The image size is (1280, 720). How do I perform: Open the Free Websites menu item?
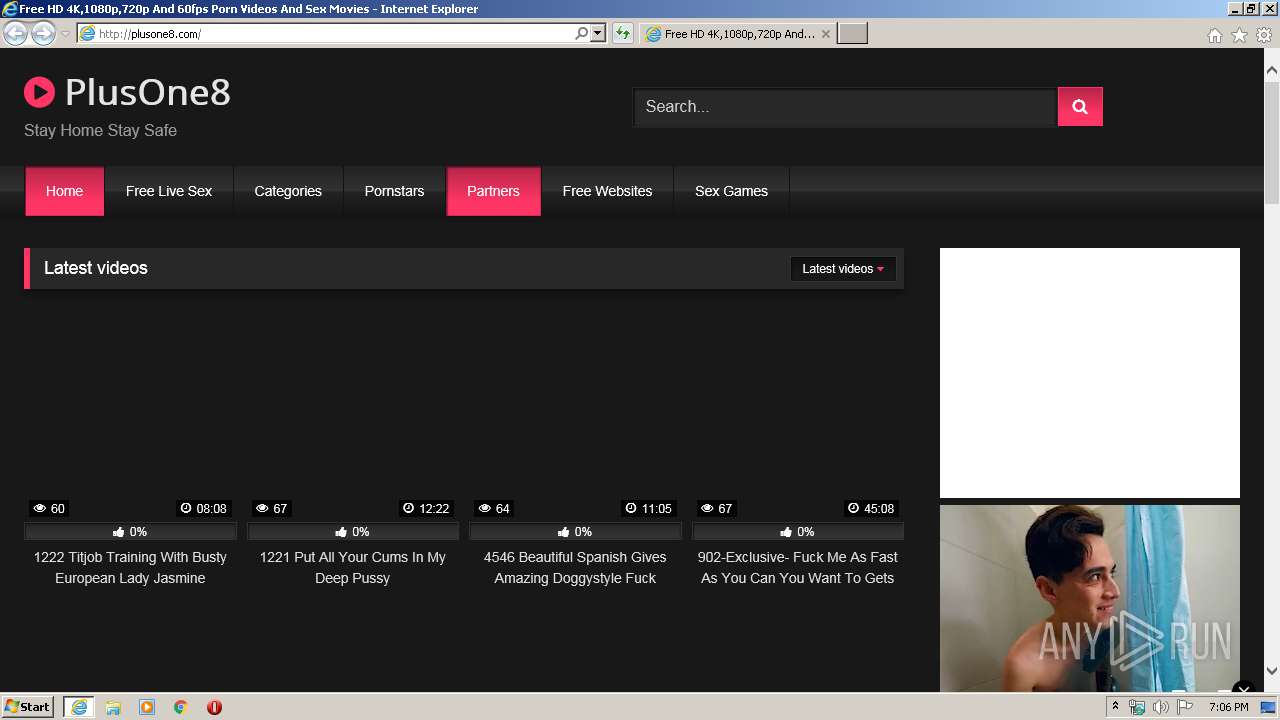(607, 191)
